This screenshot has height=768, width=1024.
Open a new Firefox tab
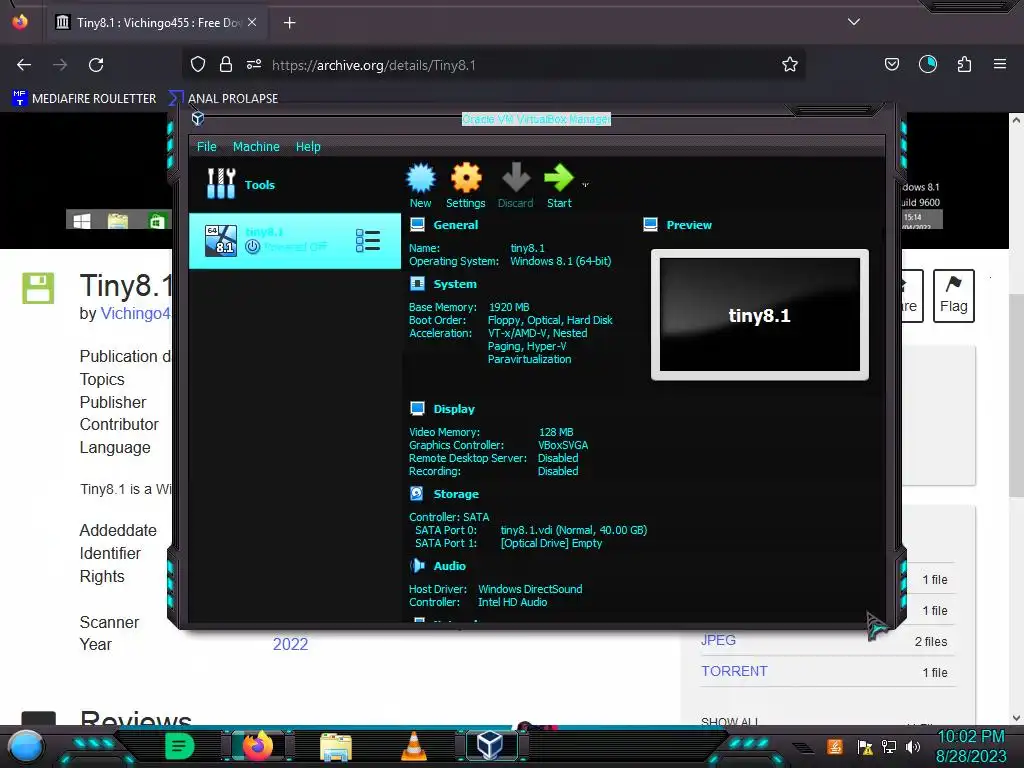(x=289, y=23)
